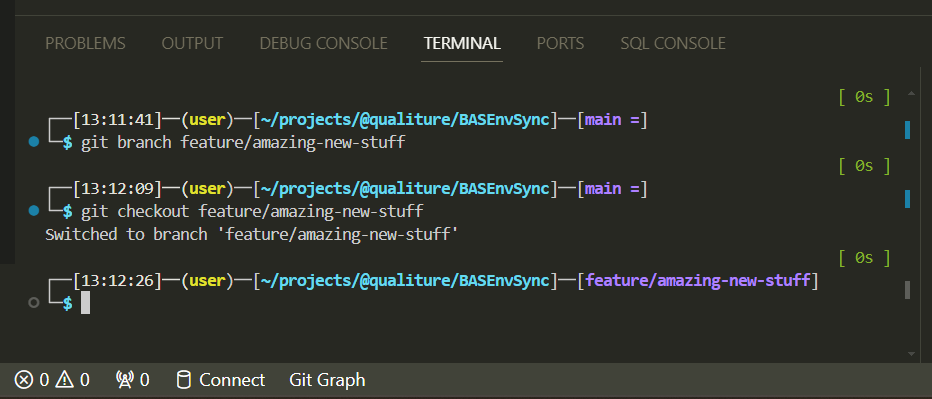932x399 pixels.
Task: Click the 13:12:09 timestamp
Action: click(117, 188)
